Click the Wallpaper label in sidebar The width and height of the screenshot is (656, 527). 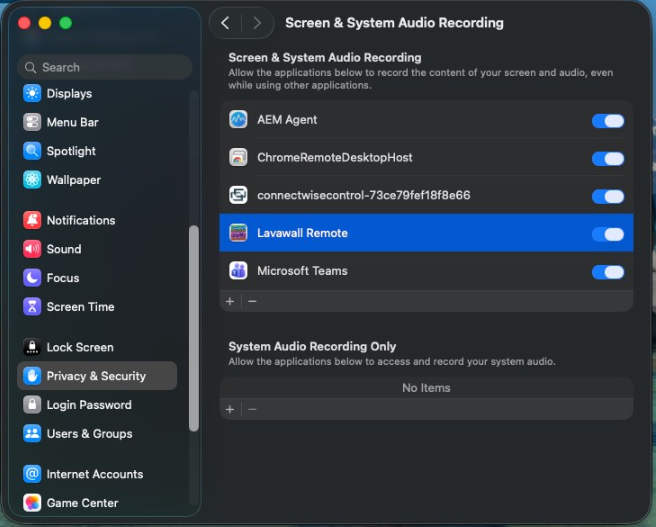click(x=74, y=180)
